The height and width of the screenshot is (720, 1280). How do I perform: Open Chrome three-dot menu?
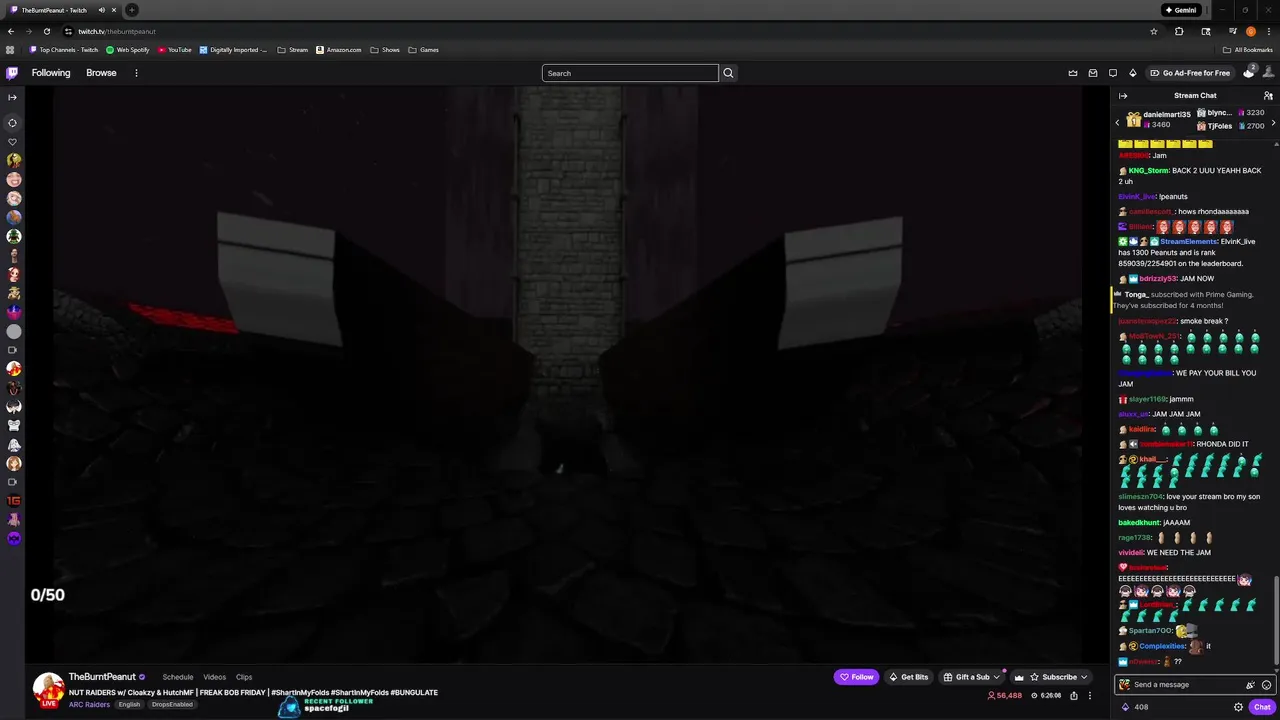[1269, 31]
